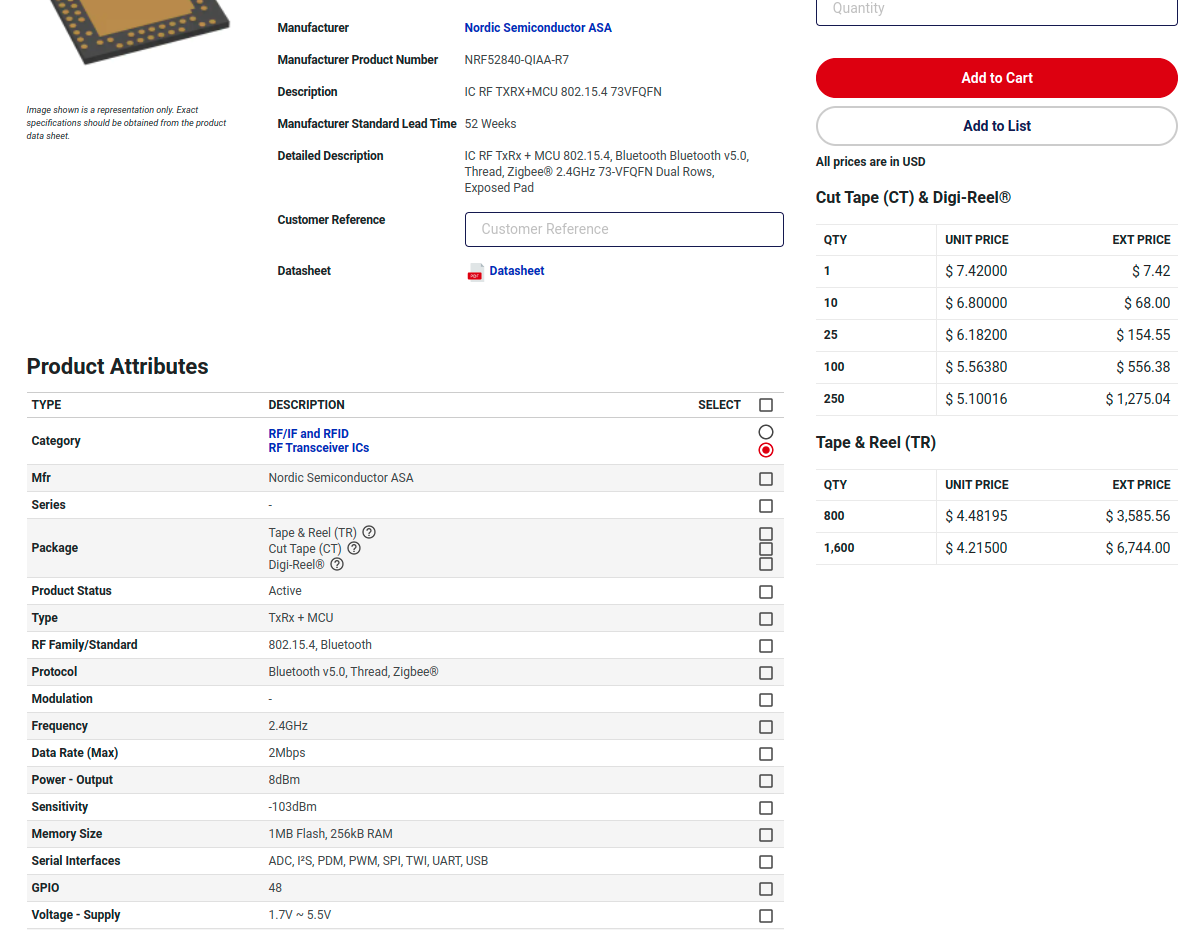
Task: Check the Serial Interfaces checkbox
Action: [766, 862]
